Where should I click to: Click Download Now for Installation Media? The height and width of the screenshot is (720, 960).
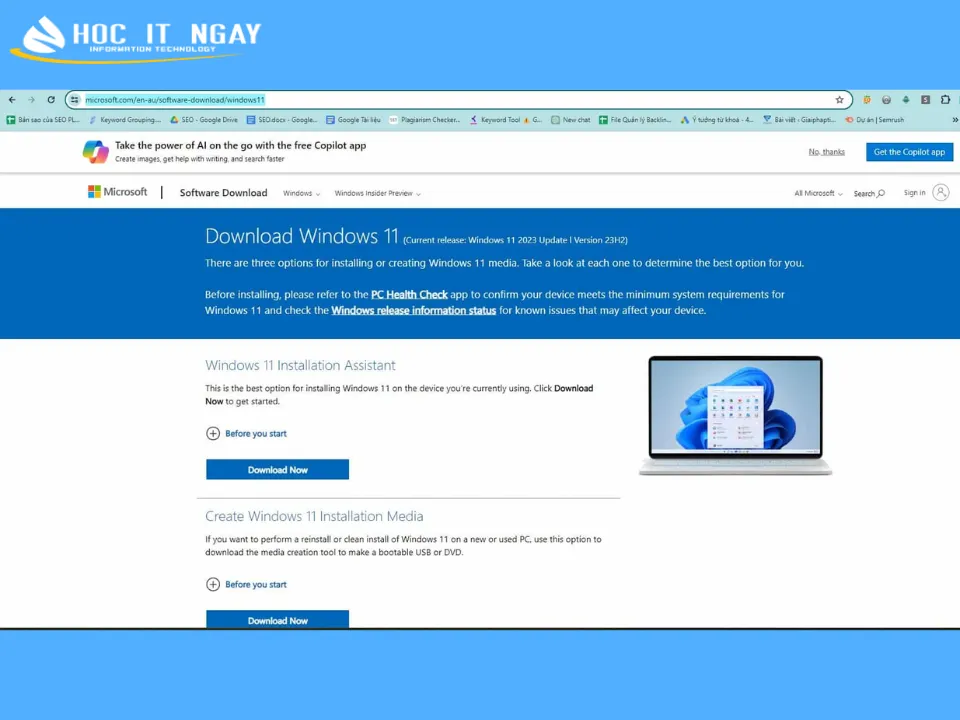(x=277, y=619)
